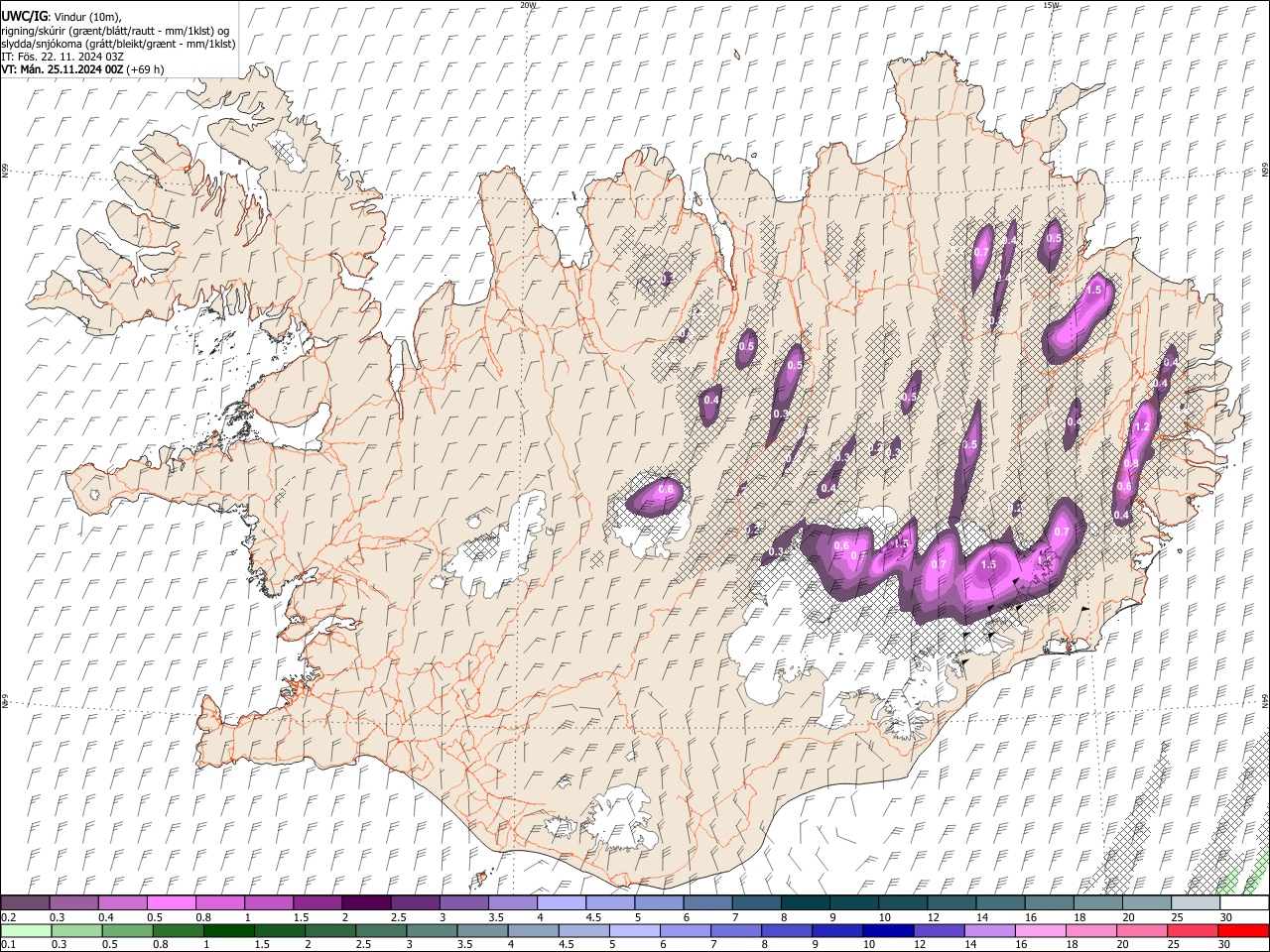Click the '64N' latitude label on right edge
The image size is (1270, 952).
1265,701
